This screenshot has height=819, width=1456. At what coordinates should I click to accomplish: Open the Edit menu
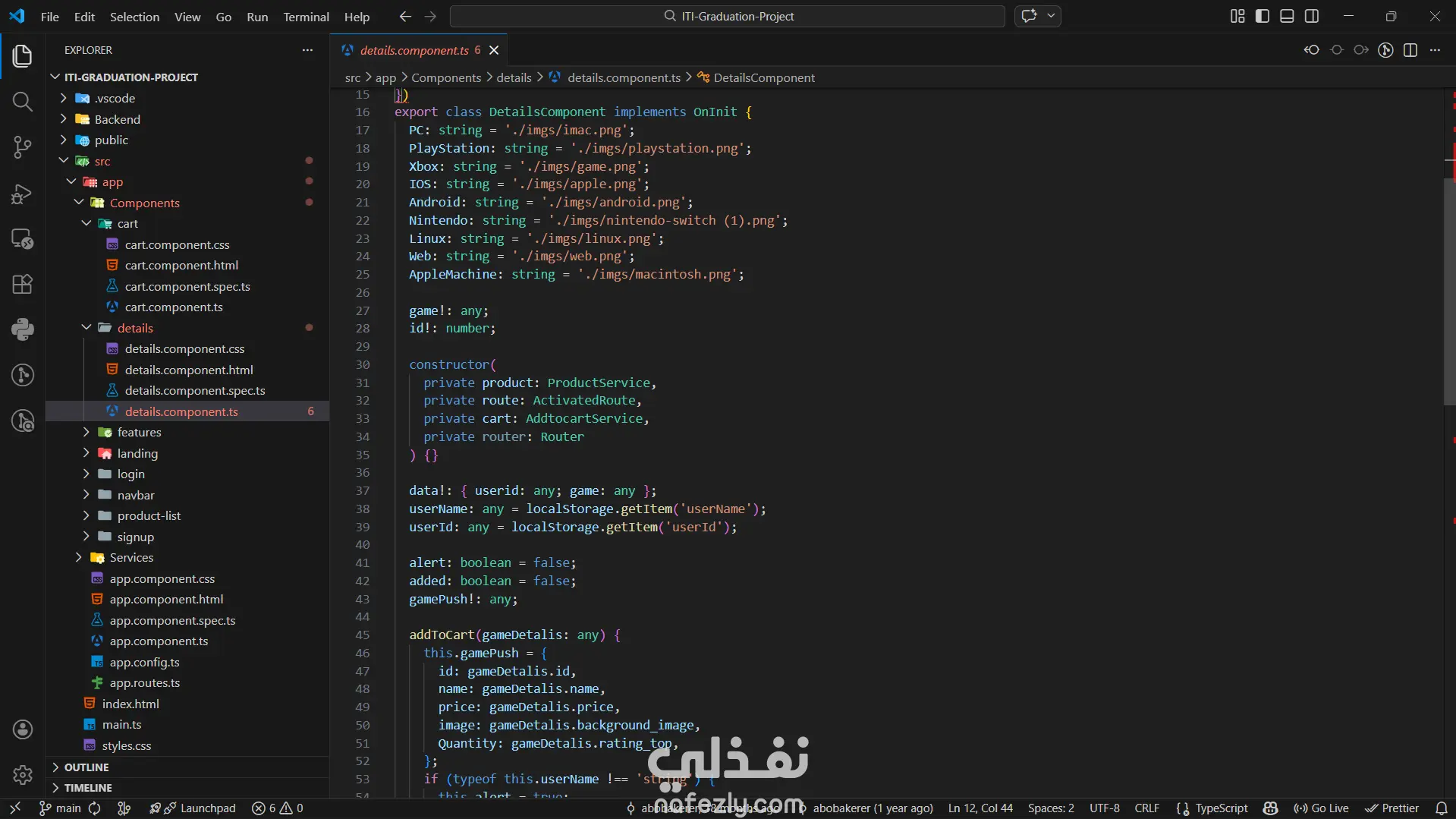[84, 17]
